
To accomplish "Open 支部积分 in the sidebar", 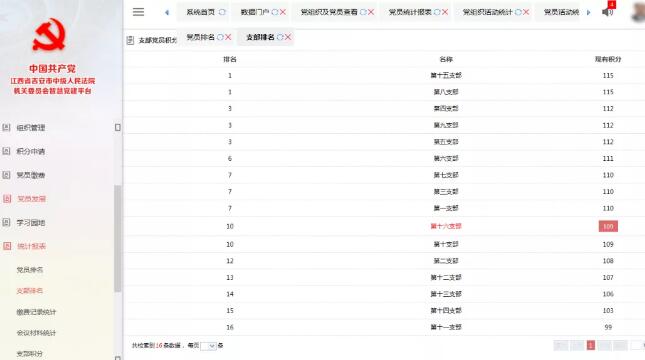I will click(30, 354).
